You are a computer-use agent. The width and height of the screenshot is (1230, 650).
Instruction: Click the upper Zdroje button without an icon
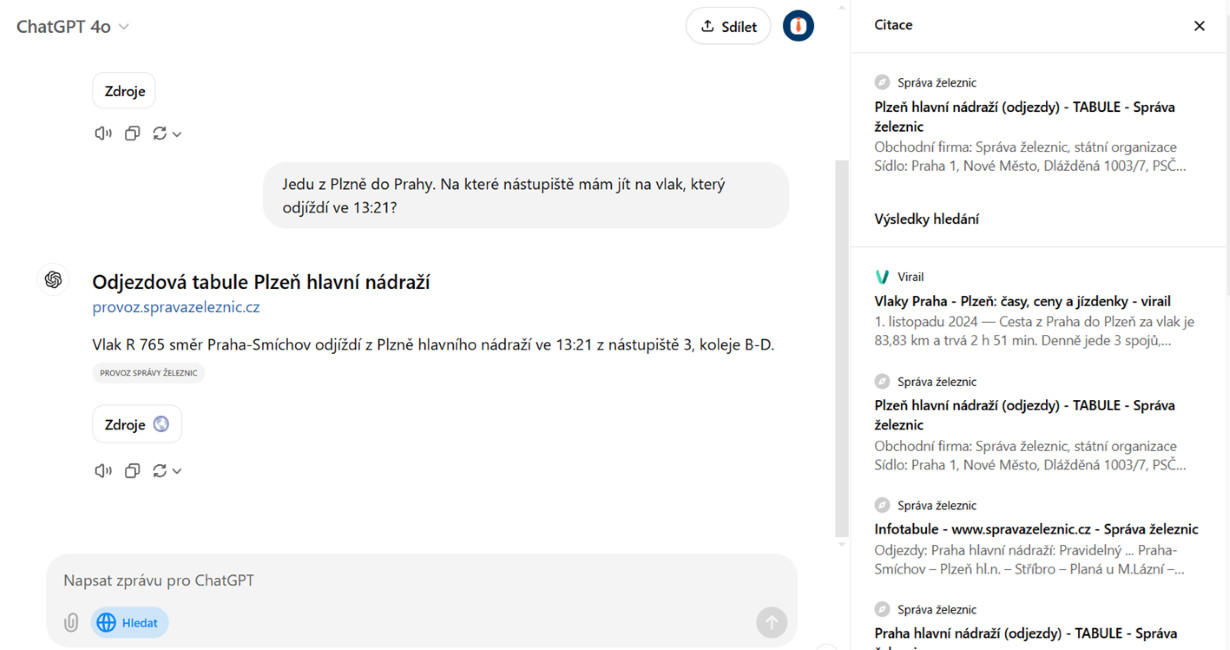(x=125, y=91)
